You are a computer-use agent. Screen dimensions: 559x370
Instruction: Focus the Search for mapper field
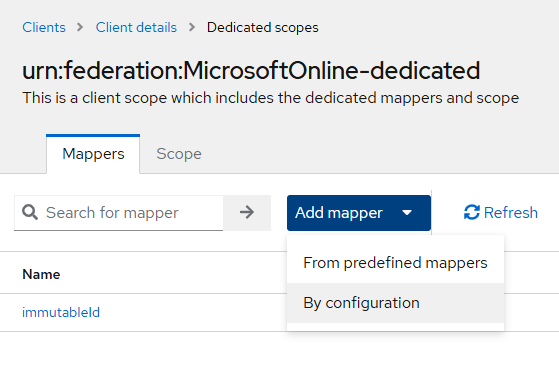coord(119,213)
